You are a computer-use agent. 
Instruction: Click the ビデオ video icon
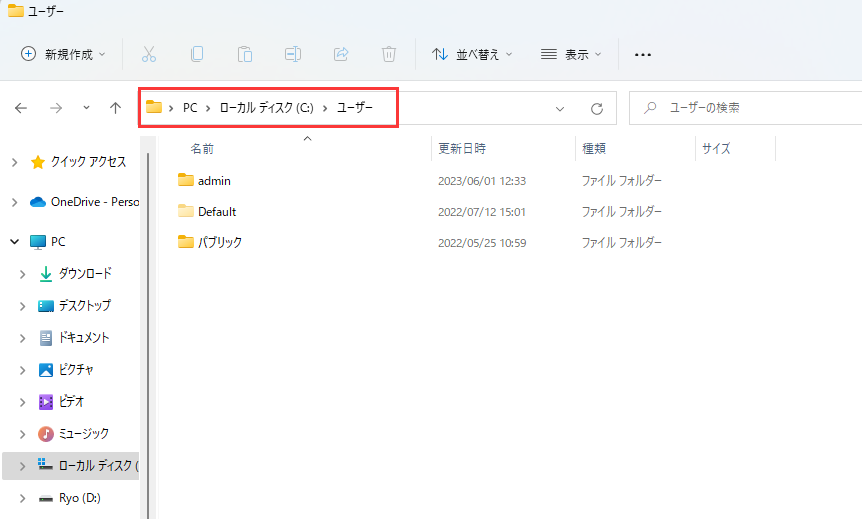pos(46,402)
